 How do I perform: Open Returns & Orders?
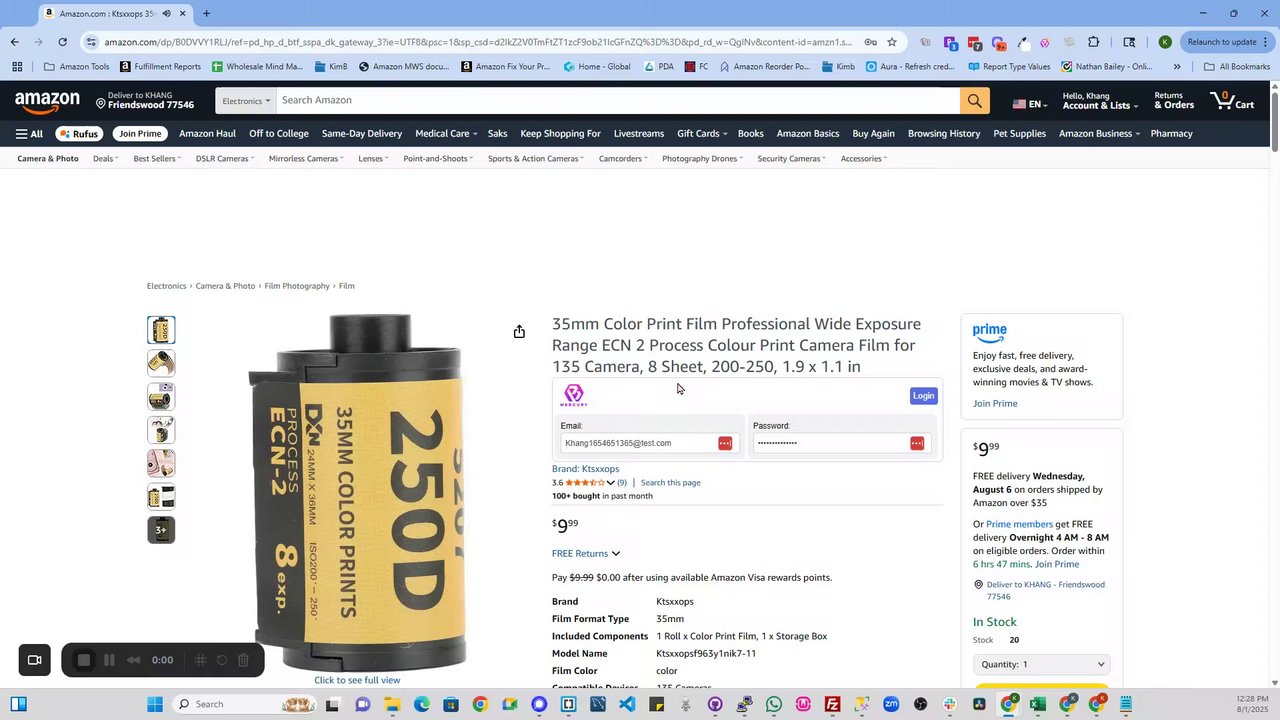tap(1174, 101)
